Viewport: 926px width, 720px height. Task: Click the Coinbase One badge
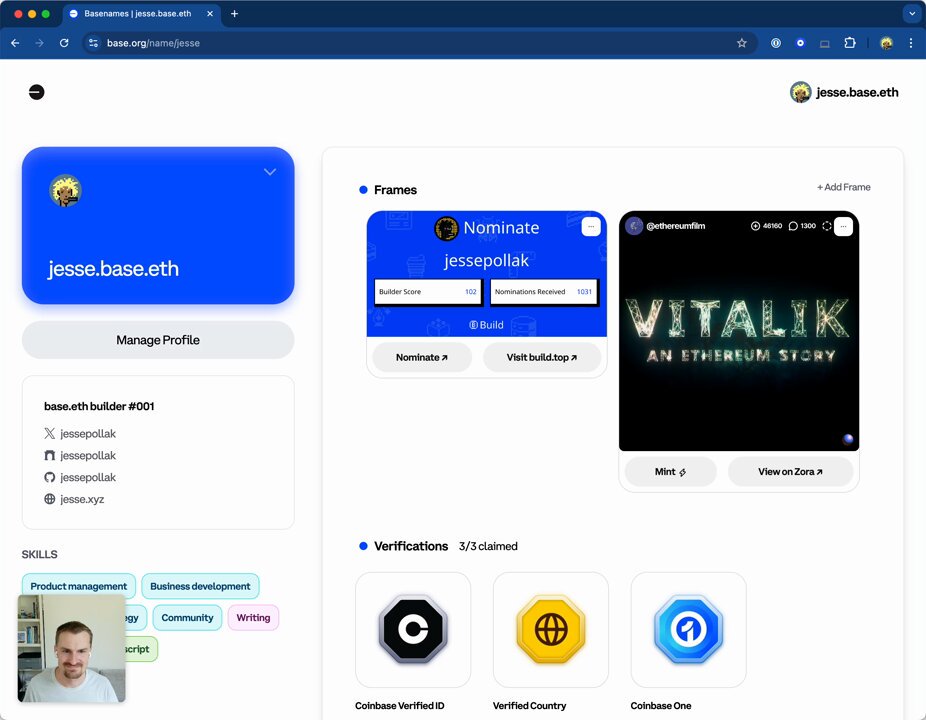pos(688,629)
